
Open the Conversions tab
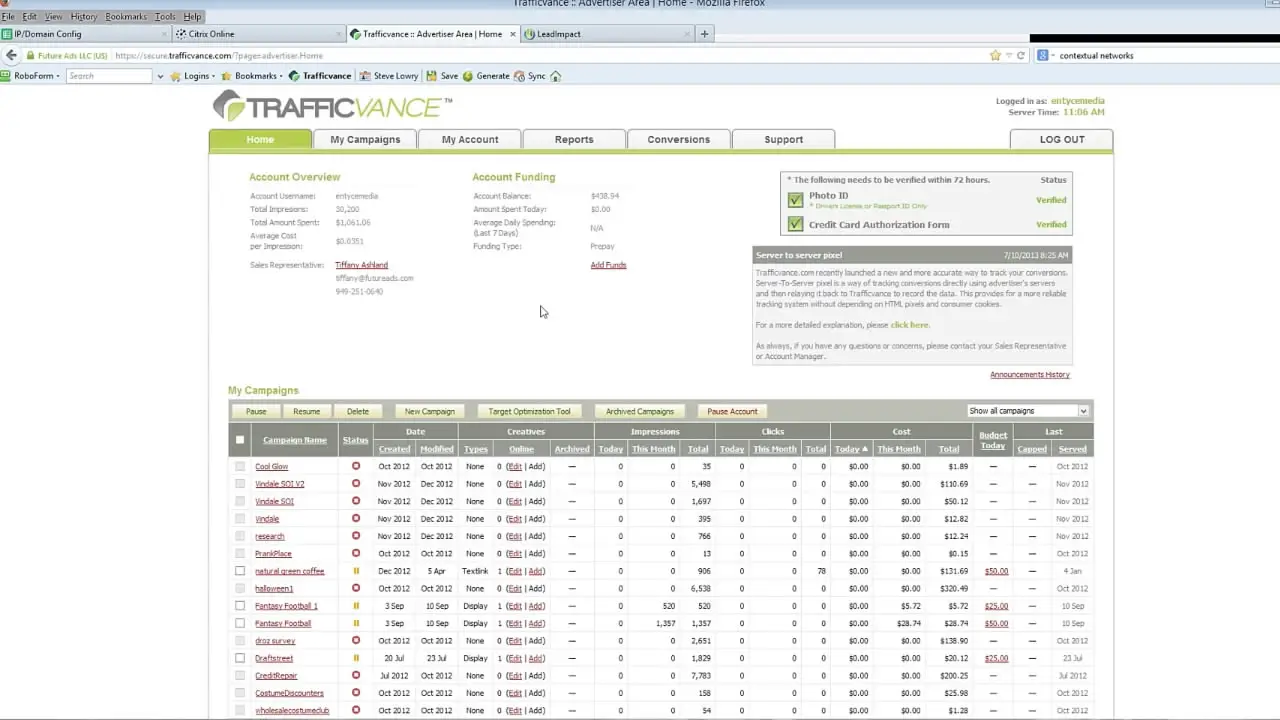point(678,139)
